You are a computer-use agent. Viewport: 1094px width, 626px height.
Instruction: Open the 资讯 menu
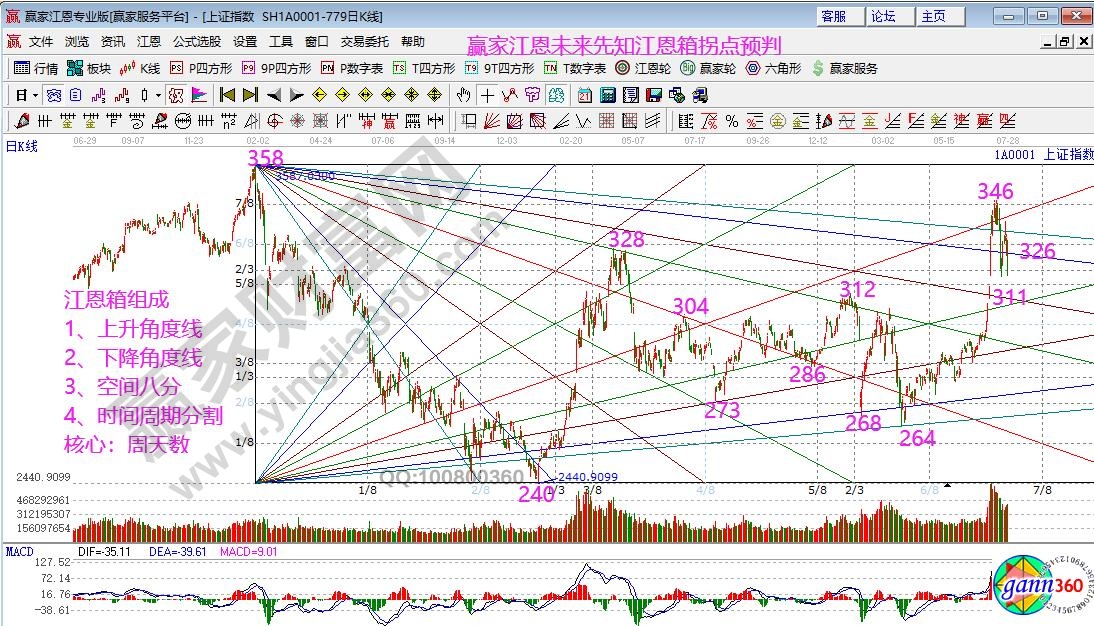point(112,42)
